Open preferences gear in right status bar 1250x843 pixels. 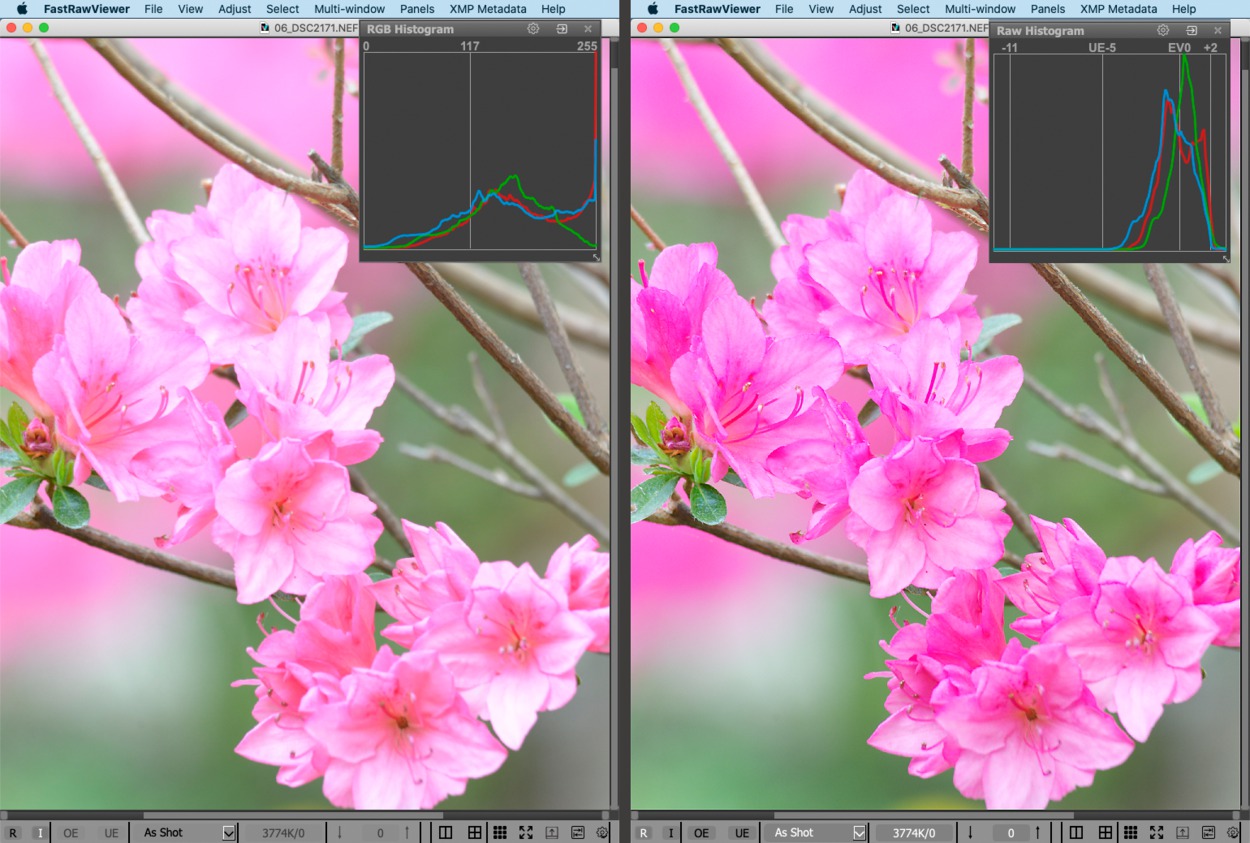coord(1233,832)
